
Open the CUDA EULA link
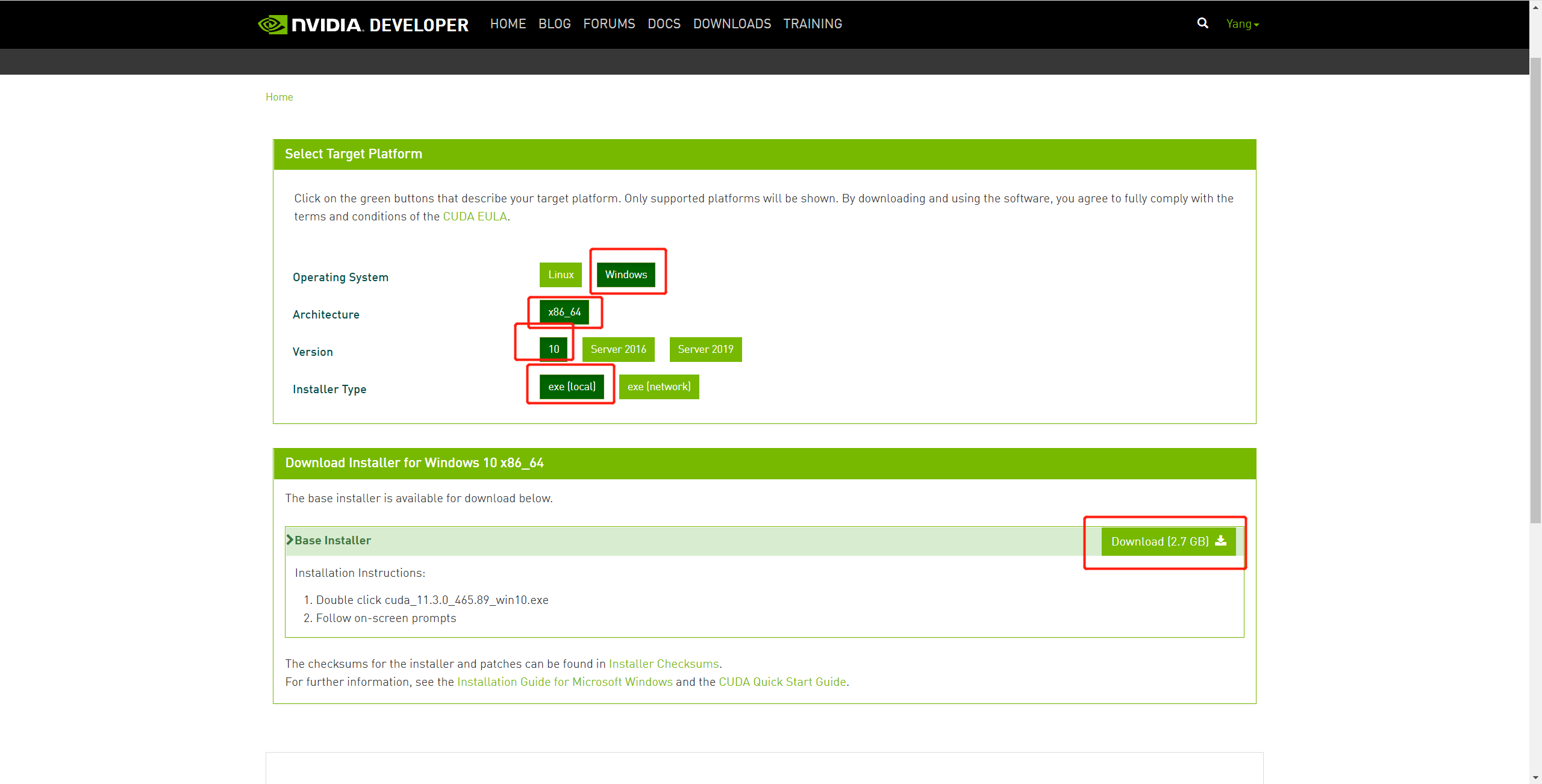coord(475,216)
